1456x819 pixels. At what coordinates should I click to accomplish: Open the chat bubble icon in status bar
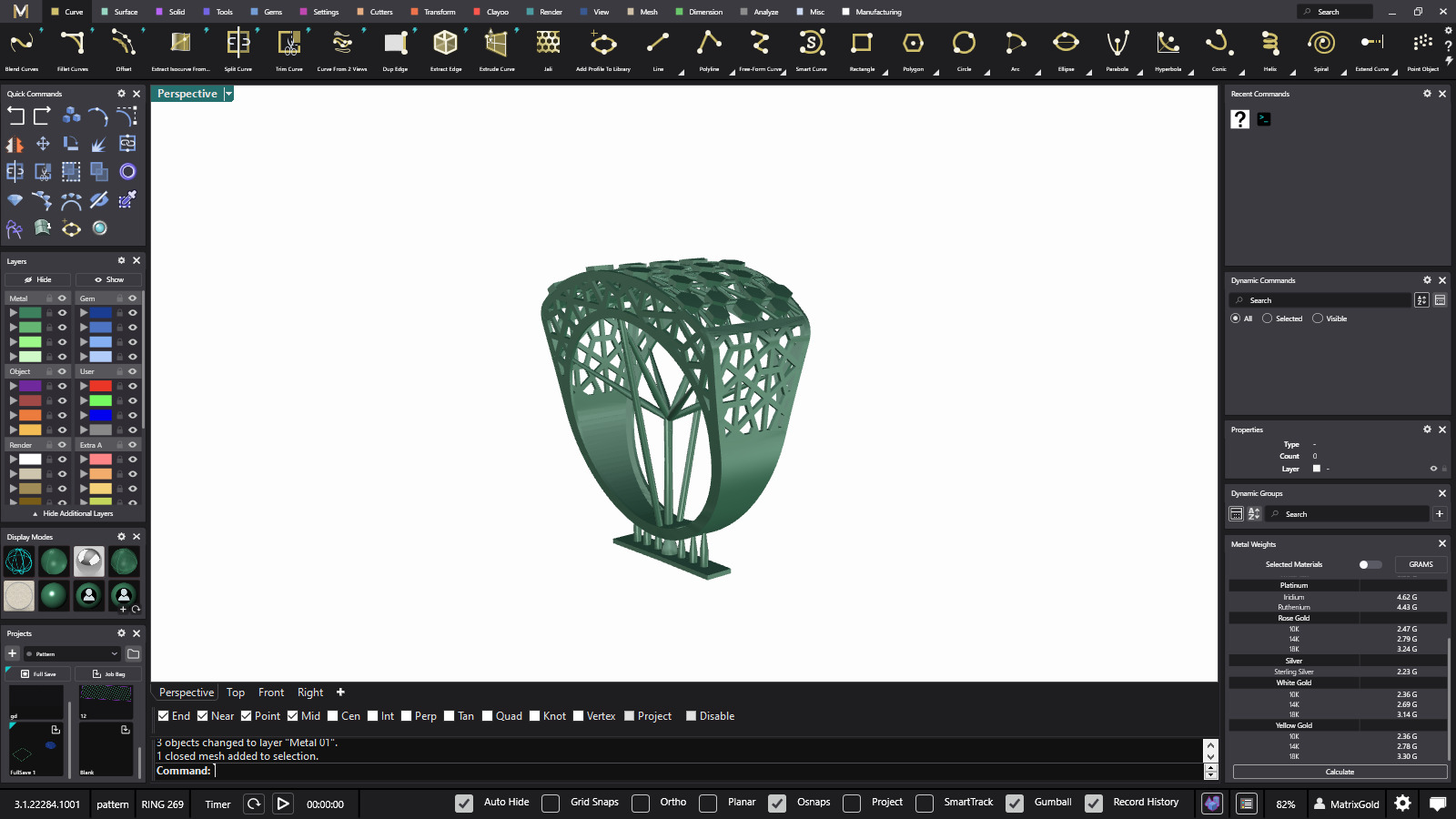(1438, 803)
